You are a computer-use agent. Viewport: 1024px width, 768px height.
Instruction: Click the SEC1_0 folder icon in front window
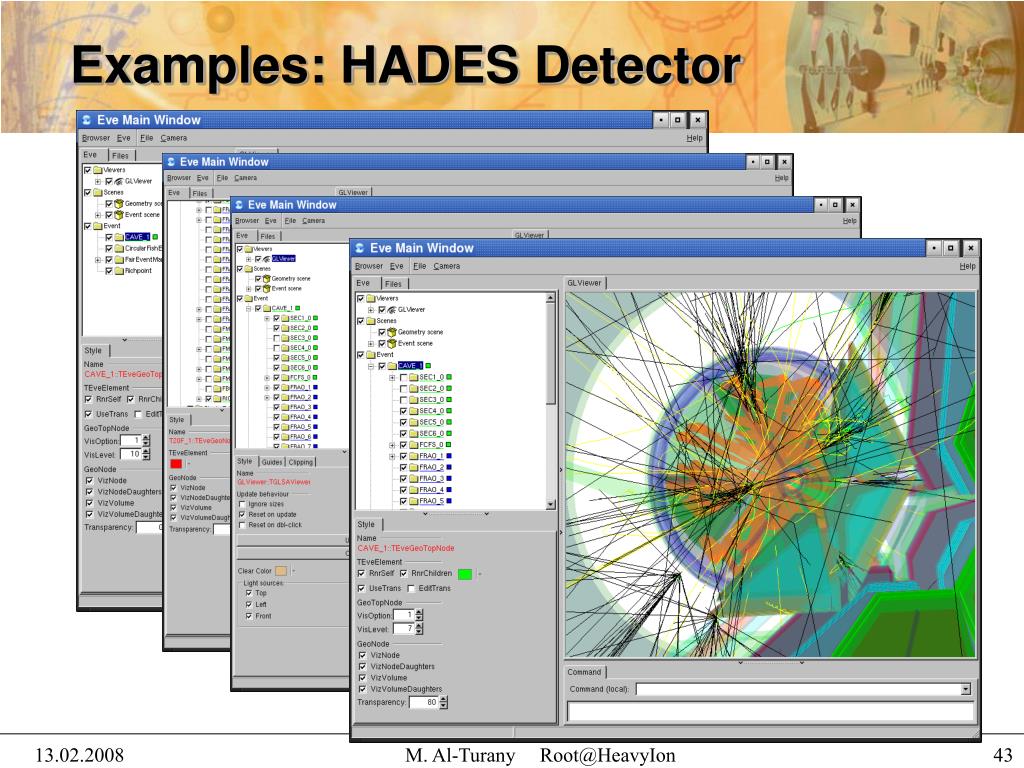point(413,377)
